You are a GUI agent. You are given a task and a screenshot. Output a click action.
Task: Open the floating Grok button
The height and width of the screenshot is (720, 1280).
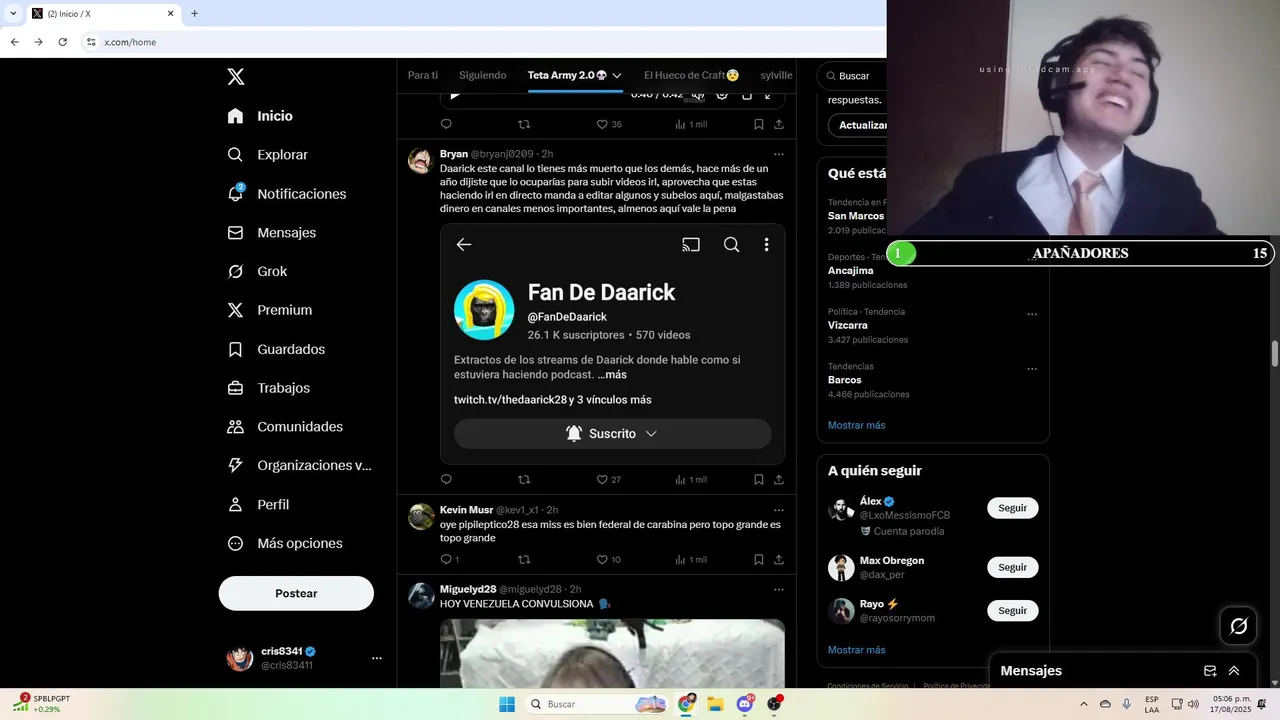coord(1238,626)
